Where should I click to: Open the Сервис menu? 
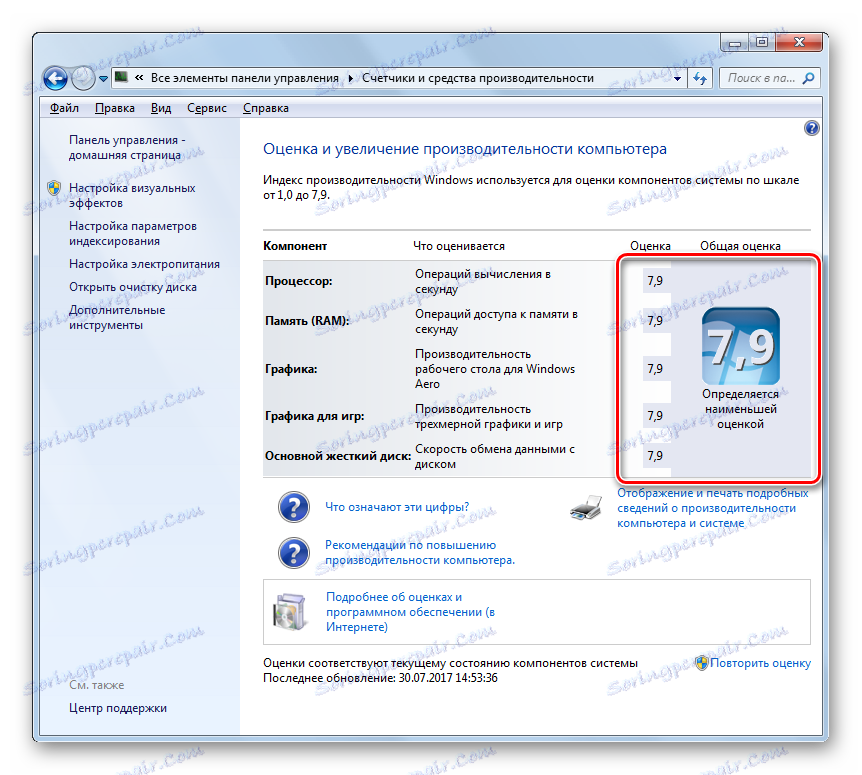207,108
